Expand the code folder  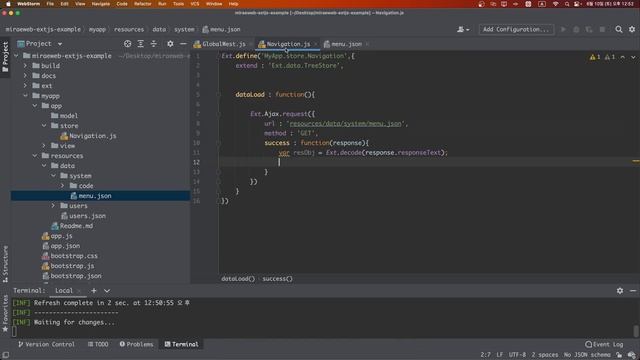click(63, 186)
